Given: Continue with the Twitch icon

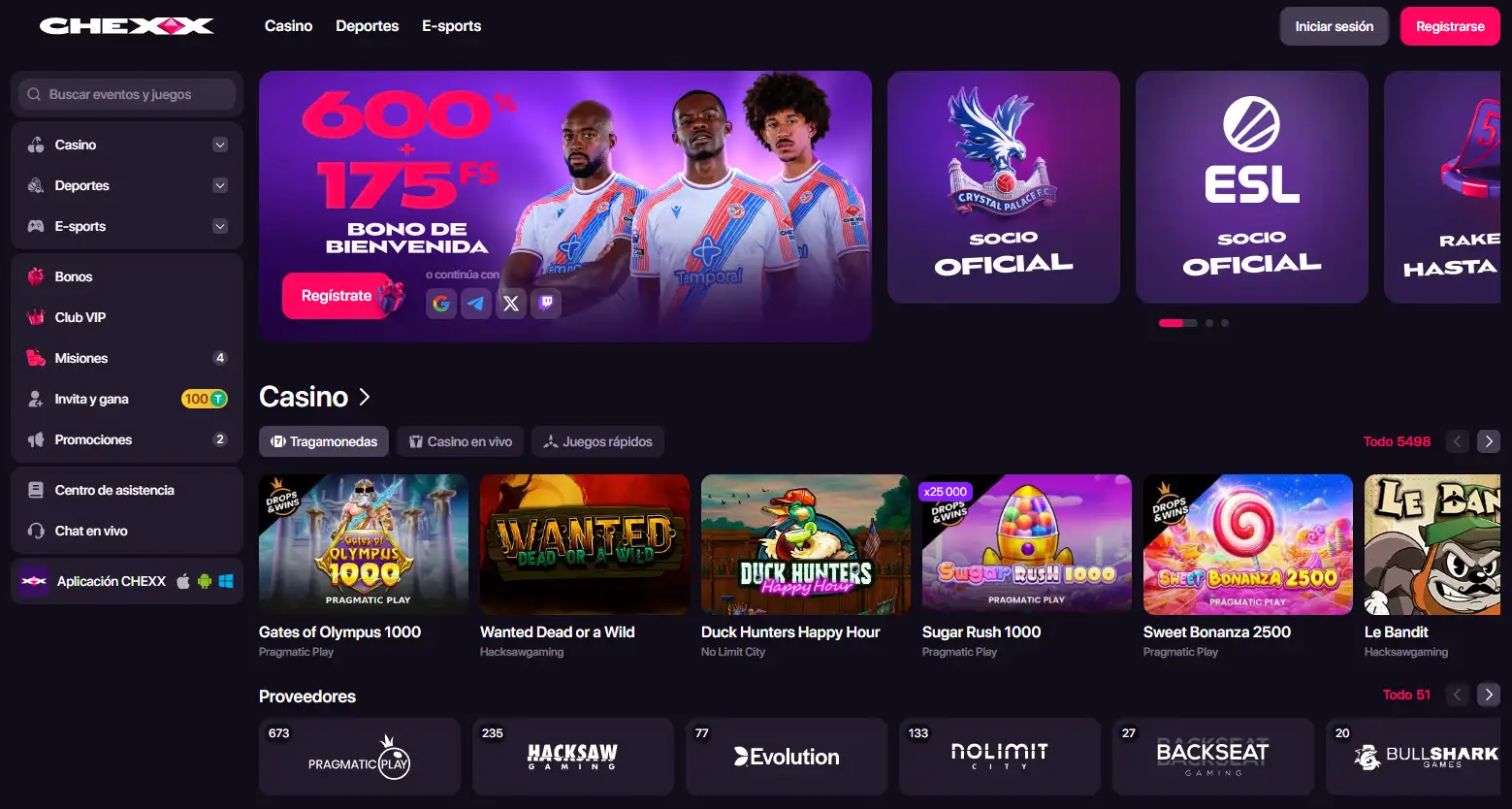Looking at the screenshot, I should (546, 304).
